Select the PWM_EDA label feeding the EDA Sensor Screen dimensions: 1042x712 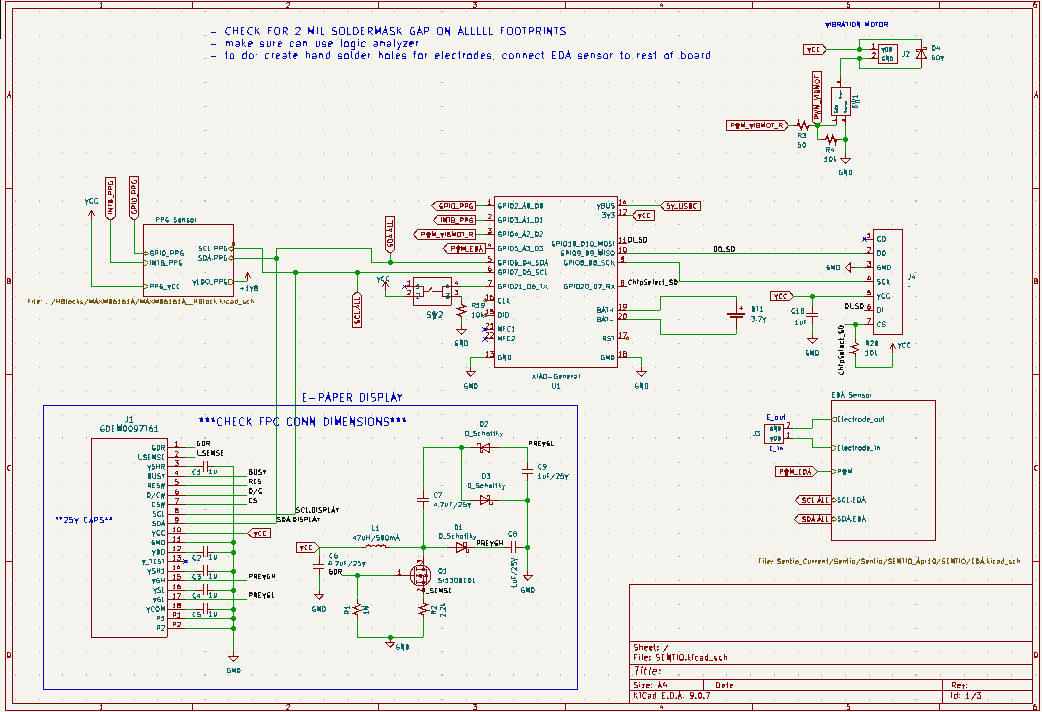tap(795, 471)
